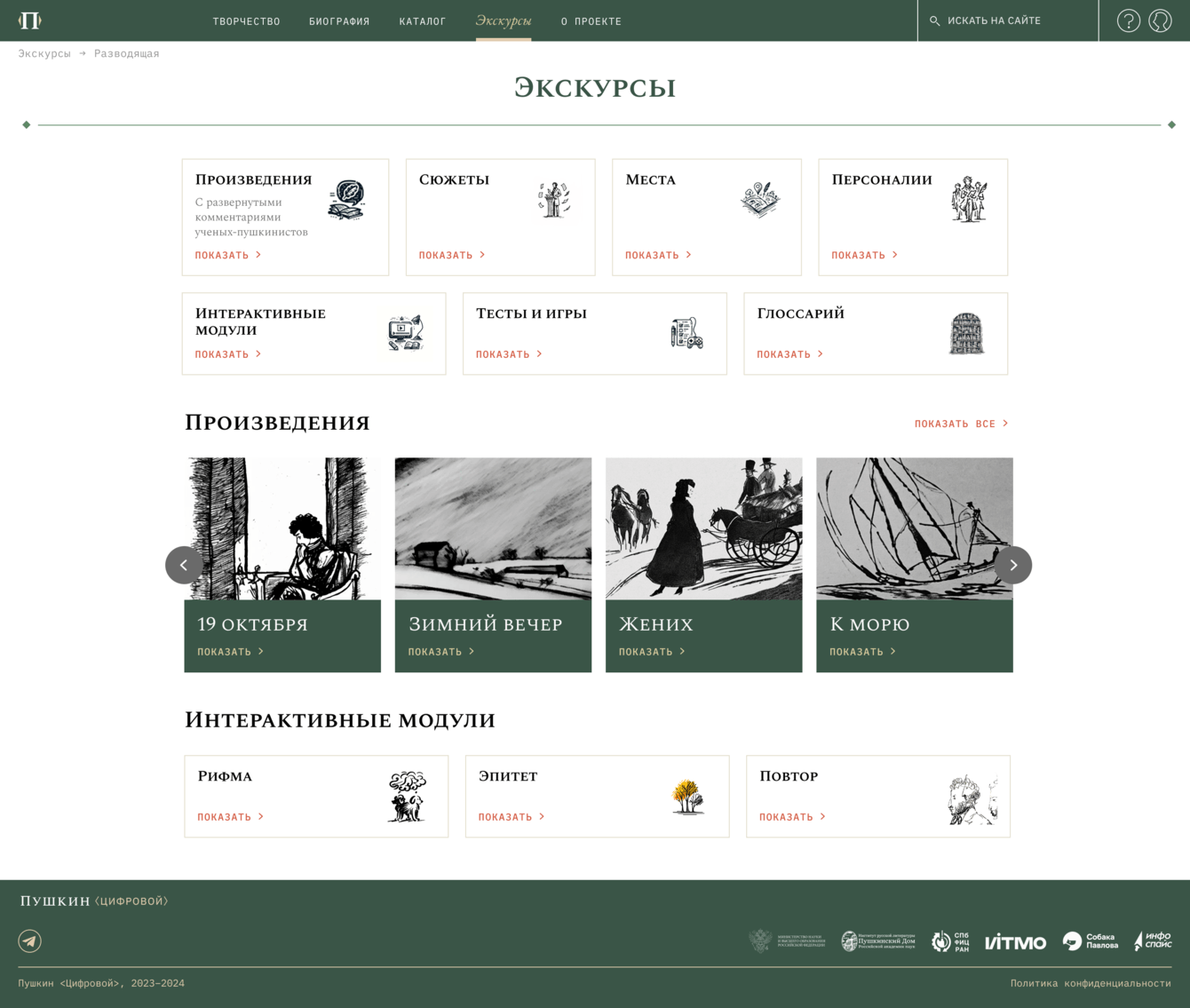Click Показать on the Рифма module card
This screenshot has height=1008, width=1190.
[x=231, y=817]
